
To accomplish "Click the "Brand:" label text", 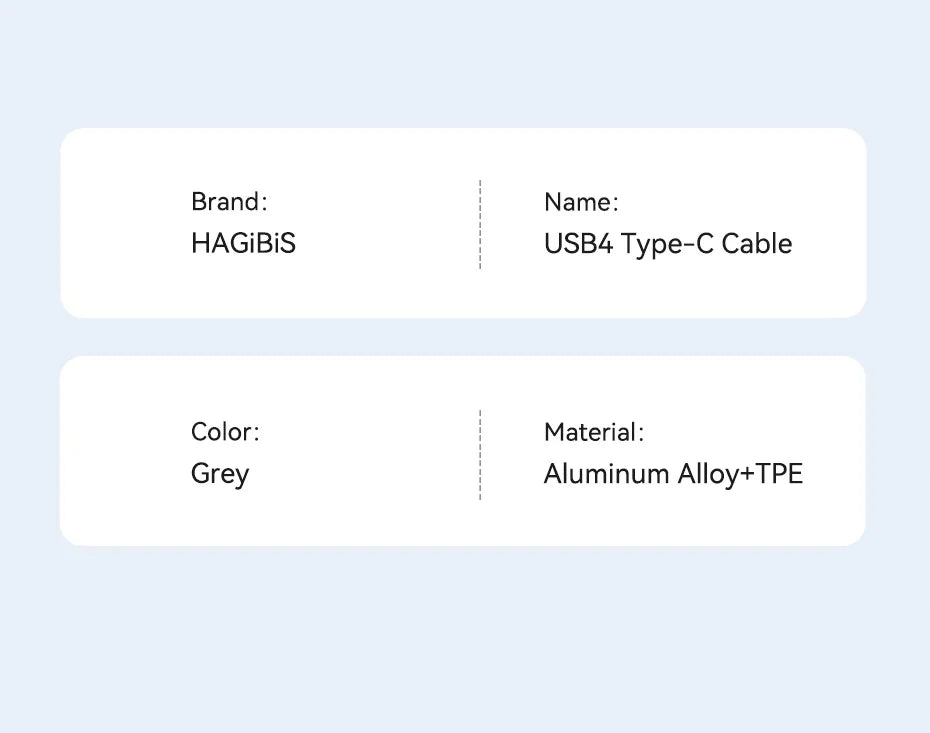I will tap(229, 202).
